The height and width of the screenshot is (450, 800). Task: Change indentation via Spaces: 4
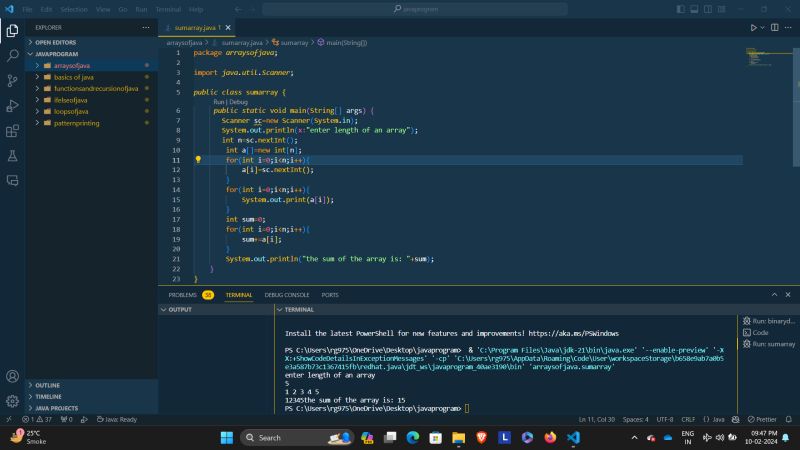(635, 419)
